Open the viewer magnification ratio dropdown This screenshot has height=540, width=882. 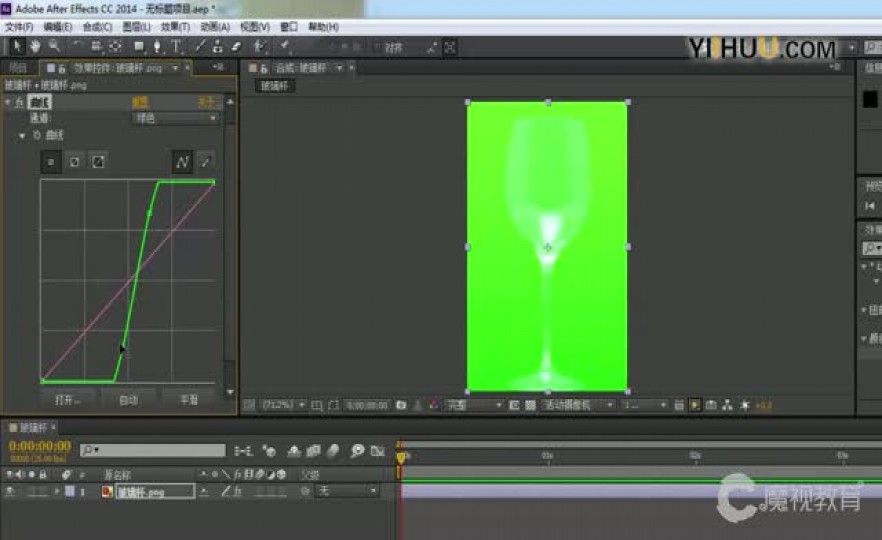pyautogui.click(x=284, y=405)
